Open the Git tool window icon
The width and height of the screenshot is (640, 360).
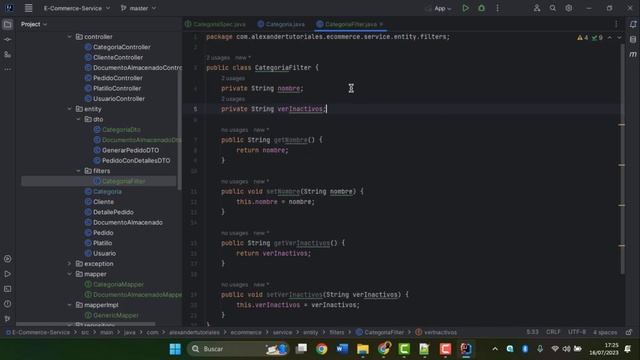7,318
